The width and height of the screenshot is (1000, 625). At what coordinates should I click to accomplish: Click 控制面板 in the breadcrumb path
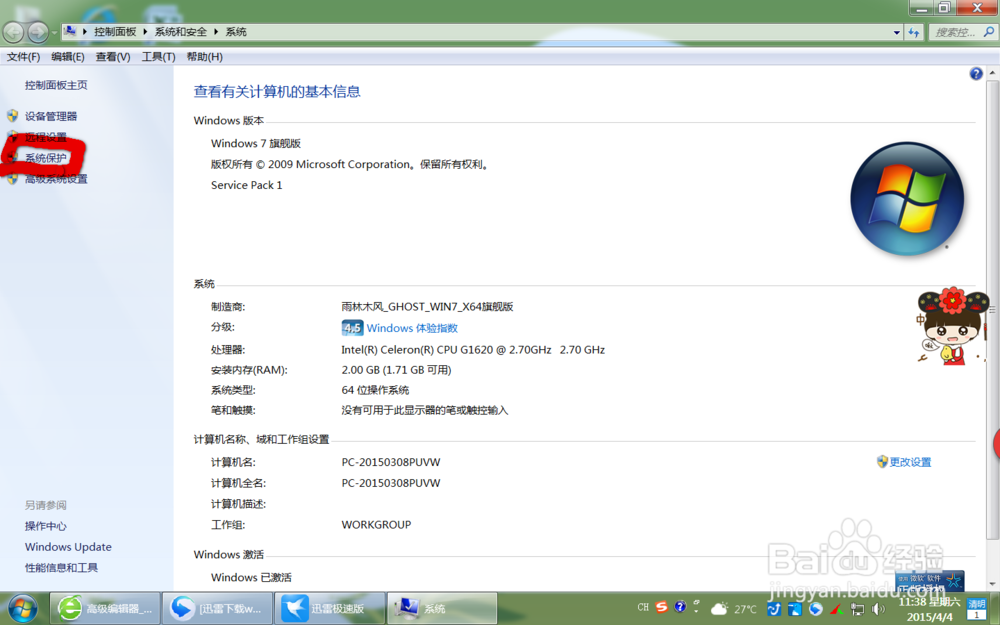(x=115, y=31)
